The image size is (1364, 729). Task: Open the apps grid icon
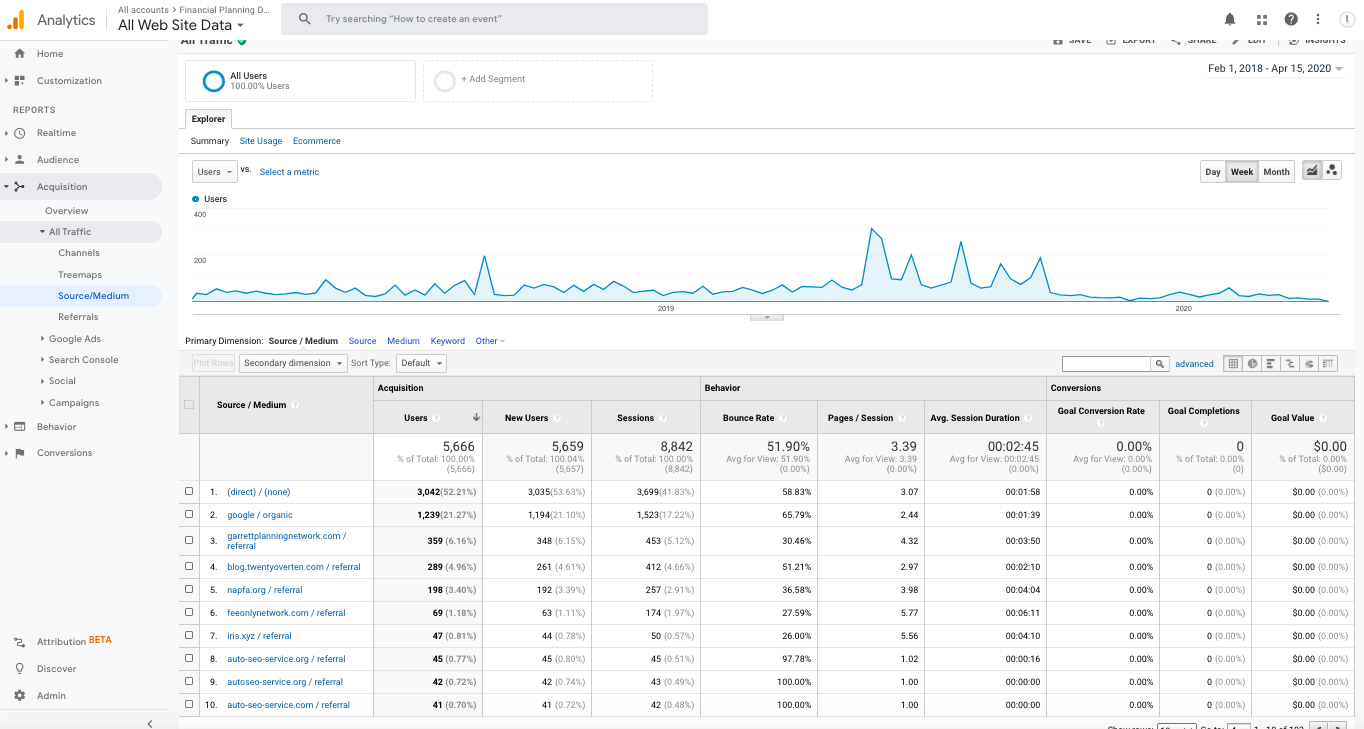click(x=1261, y=19)
